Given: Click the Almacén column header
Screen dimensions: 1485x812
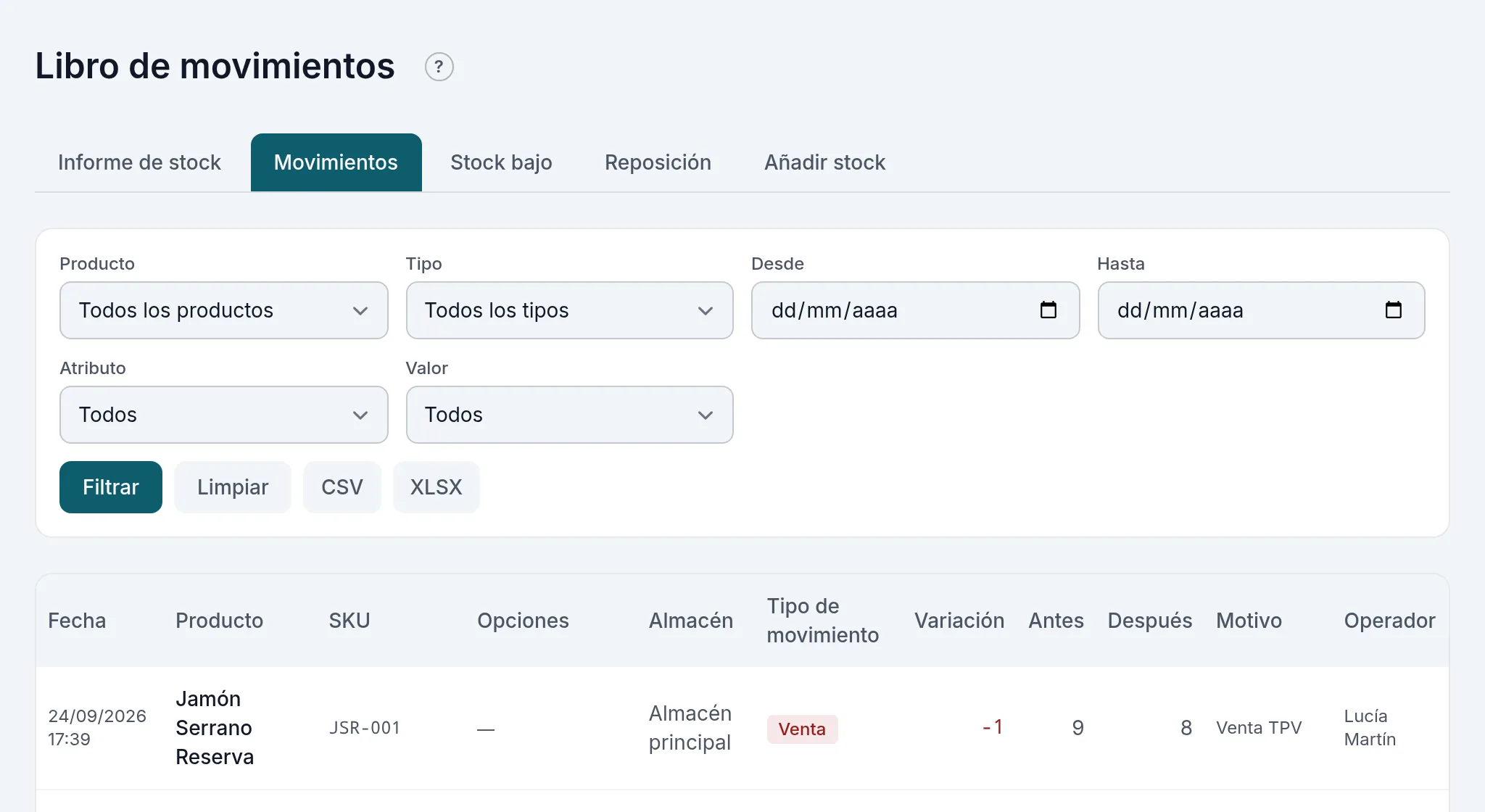Looking at the screenshot, I should [x=691, y=621].
